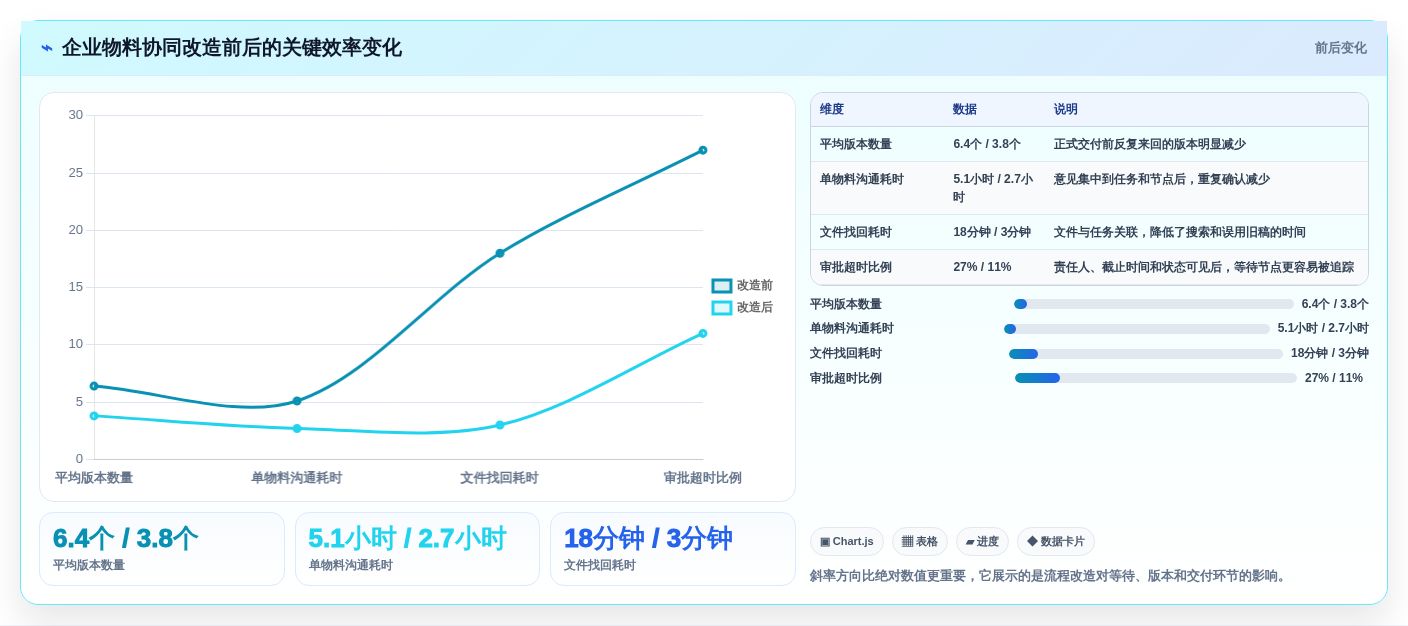Click the 单物料沟通耗时 x-axis label
Screen dimensions: 1408x626
[297, 478]
